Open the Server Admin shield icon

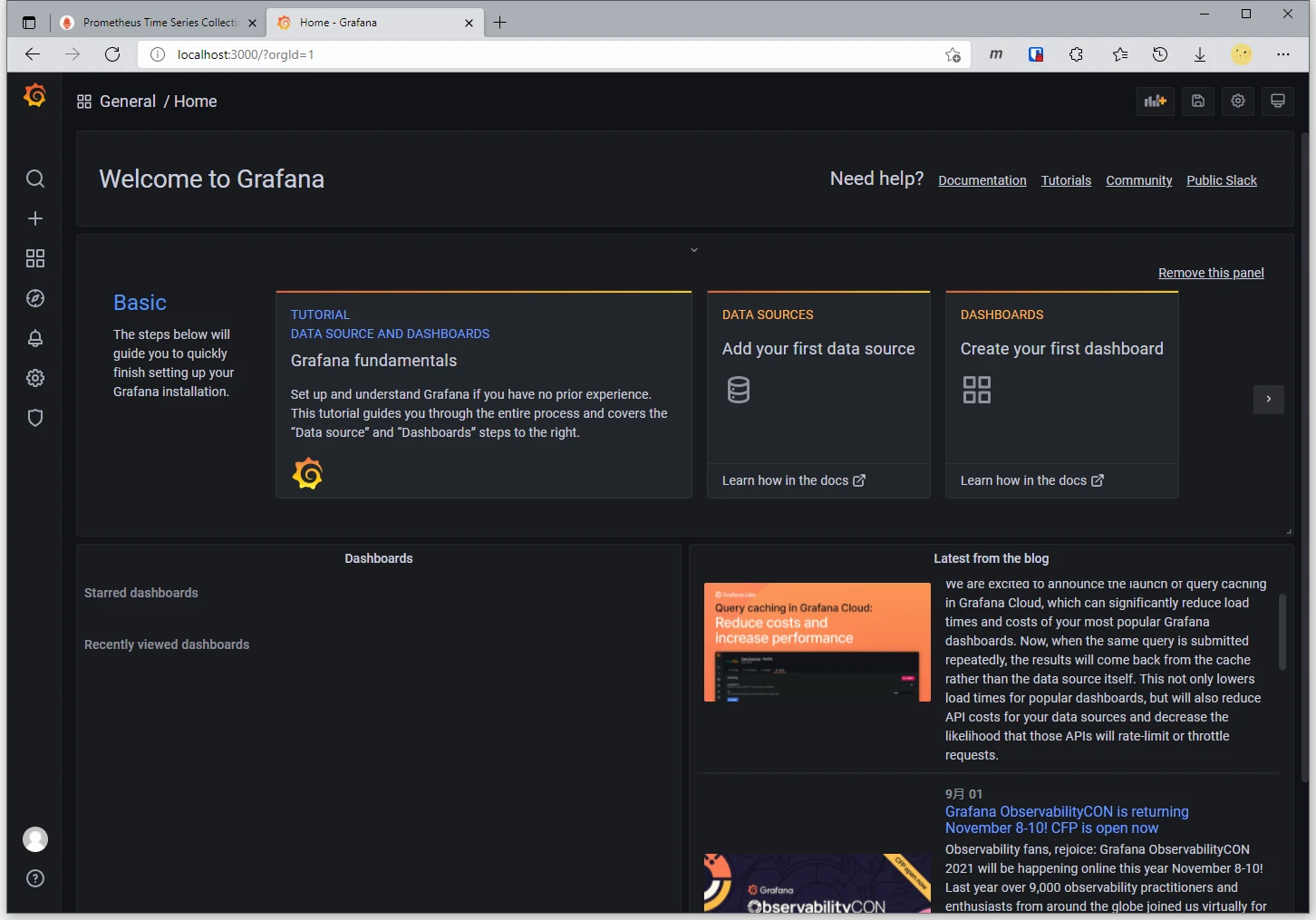coord(35,418)
